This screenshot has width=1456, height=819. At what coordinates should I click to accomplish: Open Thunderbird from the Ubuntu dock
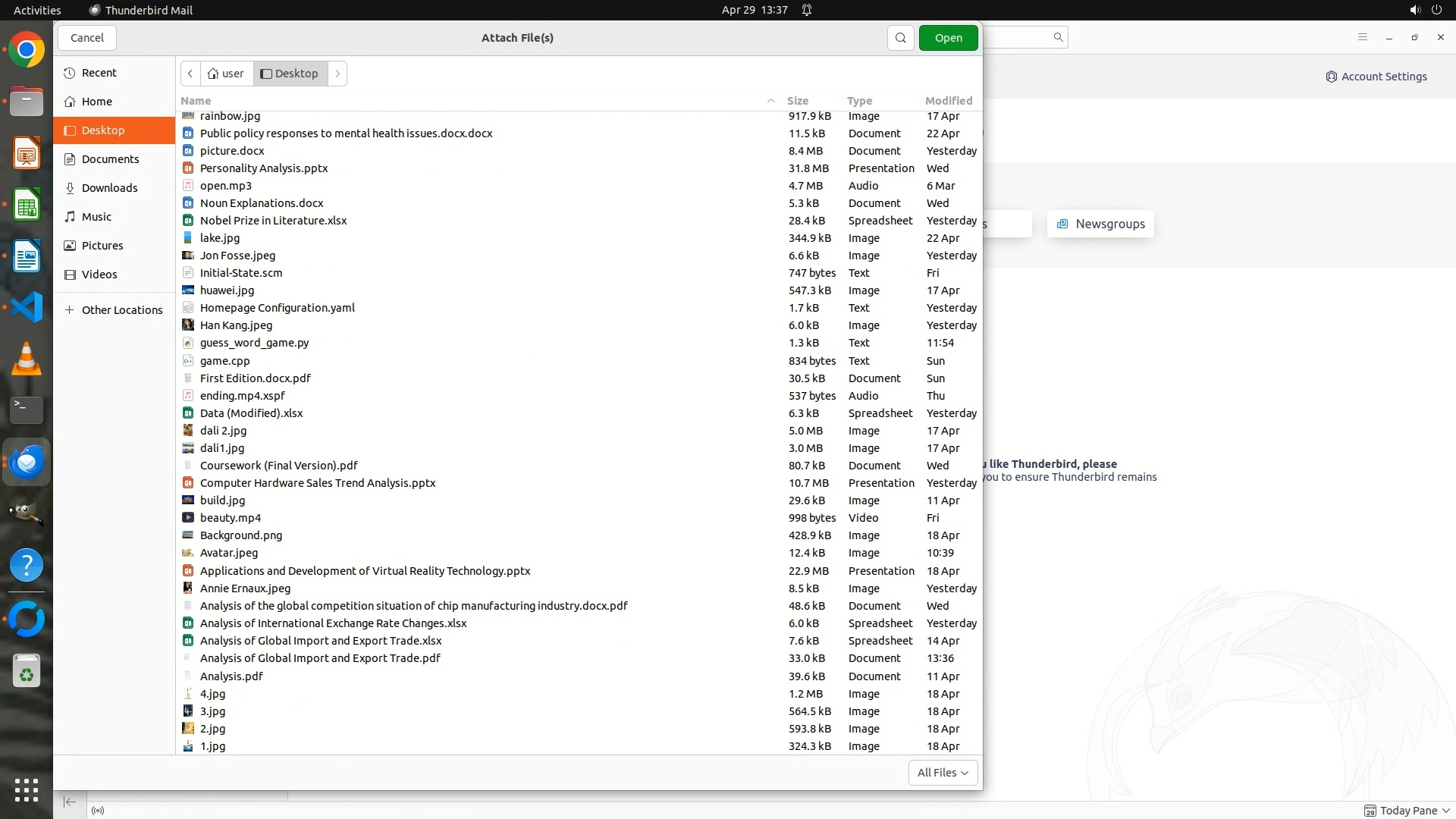pyautogui.click(x=27, y=462)
